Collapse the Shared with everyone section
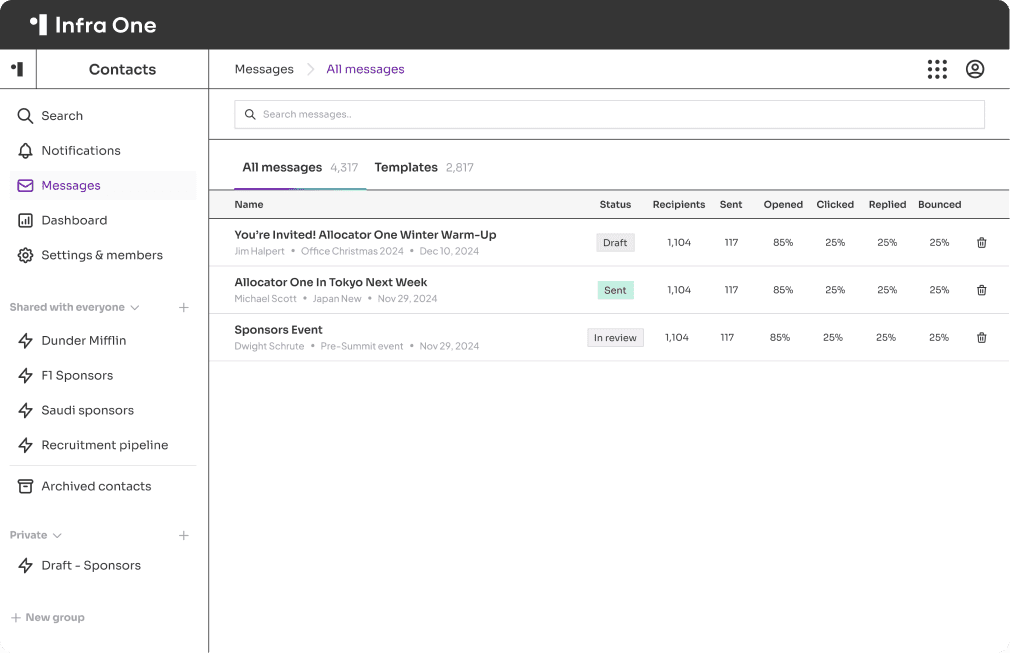 pyautogui.click(x=135, y=307)
